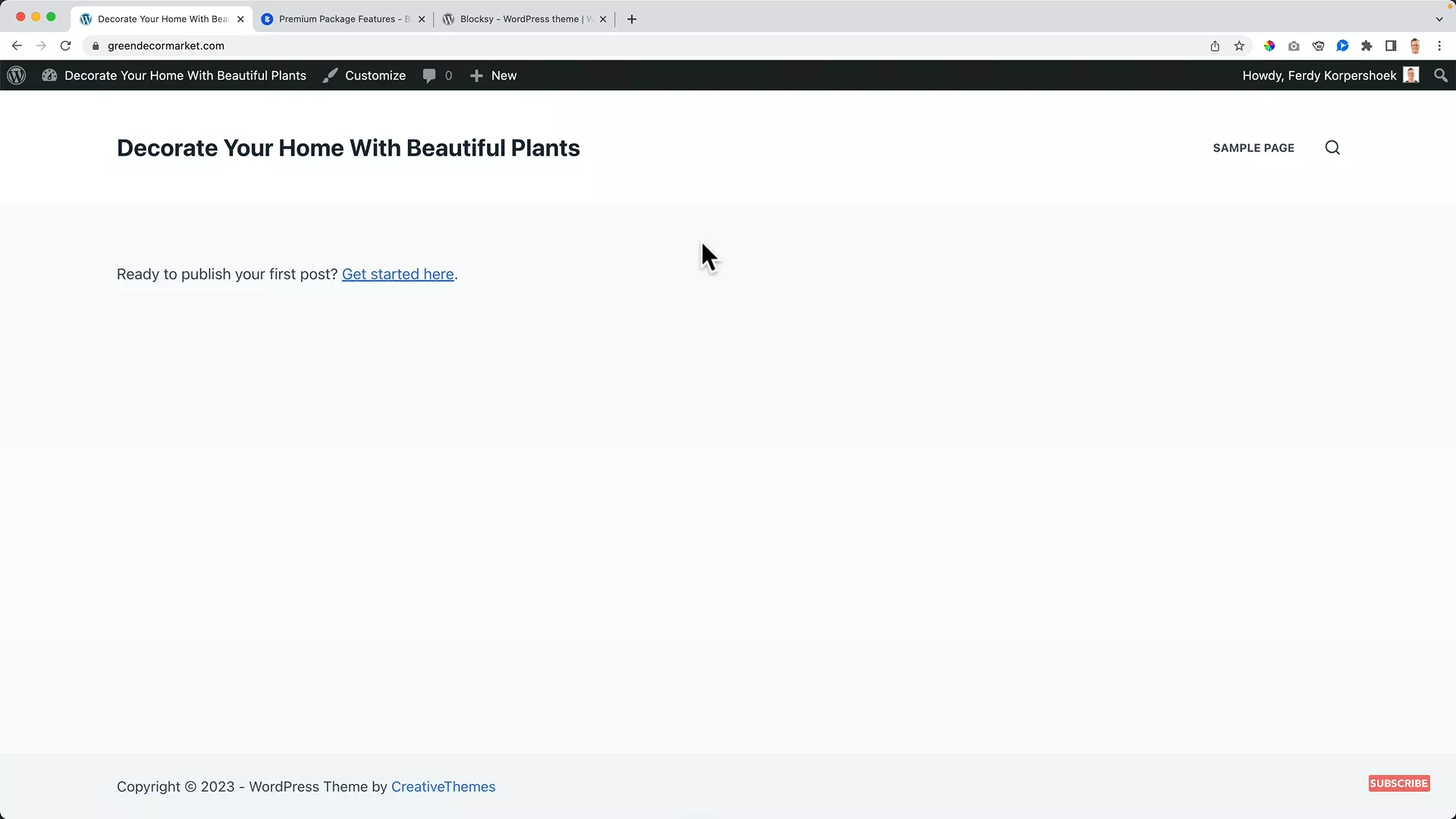The image size is (1456, 819).
Task: Open the share menu in the address bar
Action: point(1214,45)
